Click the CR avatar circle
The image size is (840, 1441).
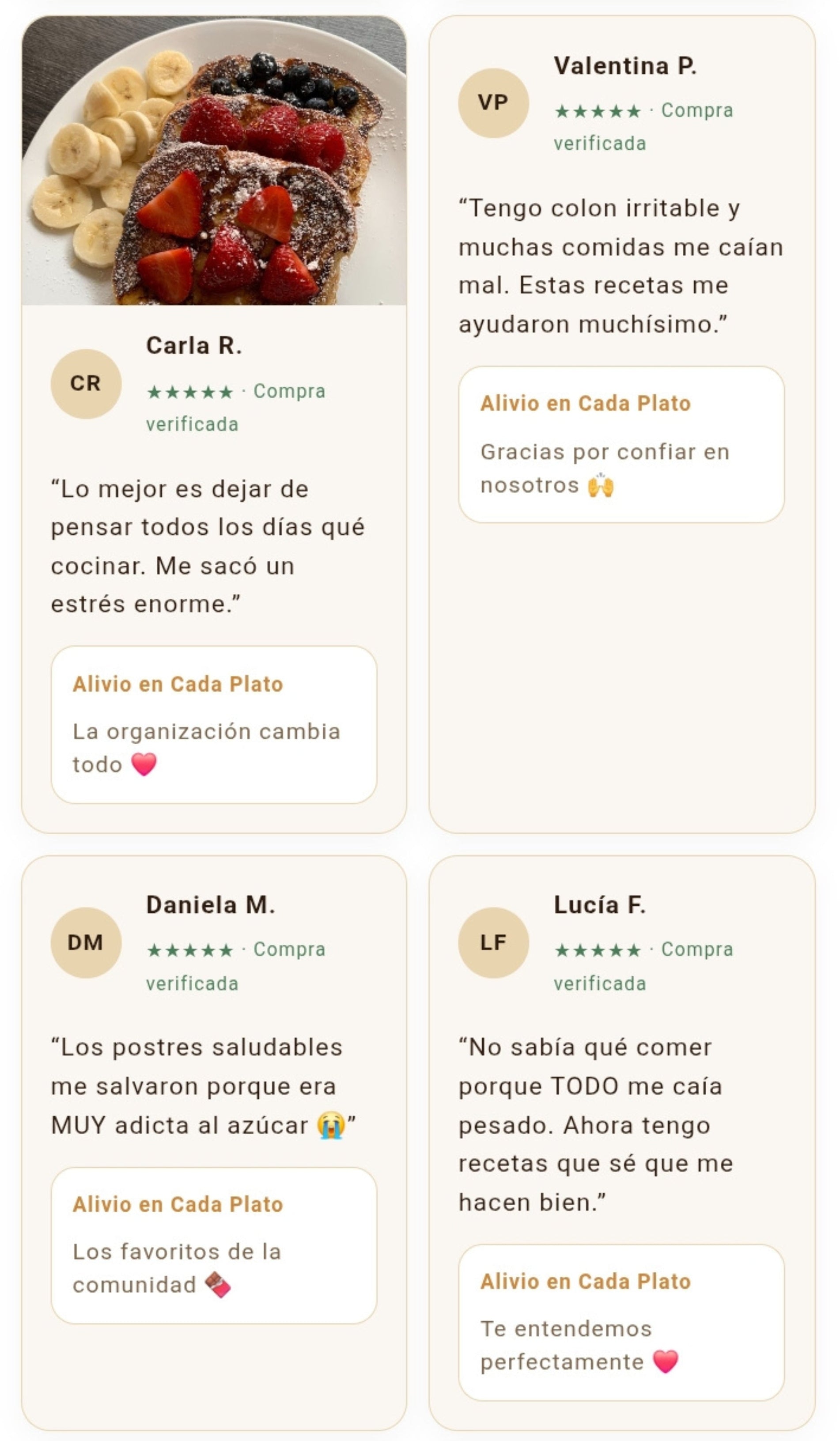click(86, 384)
